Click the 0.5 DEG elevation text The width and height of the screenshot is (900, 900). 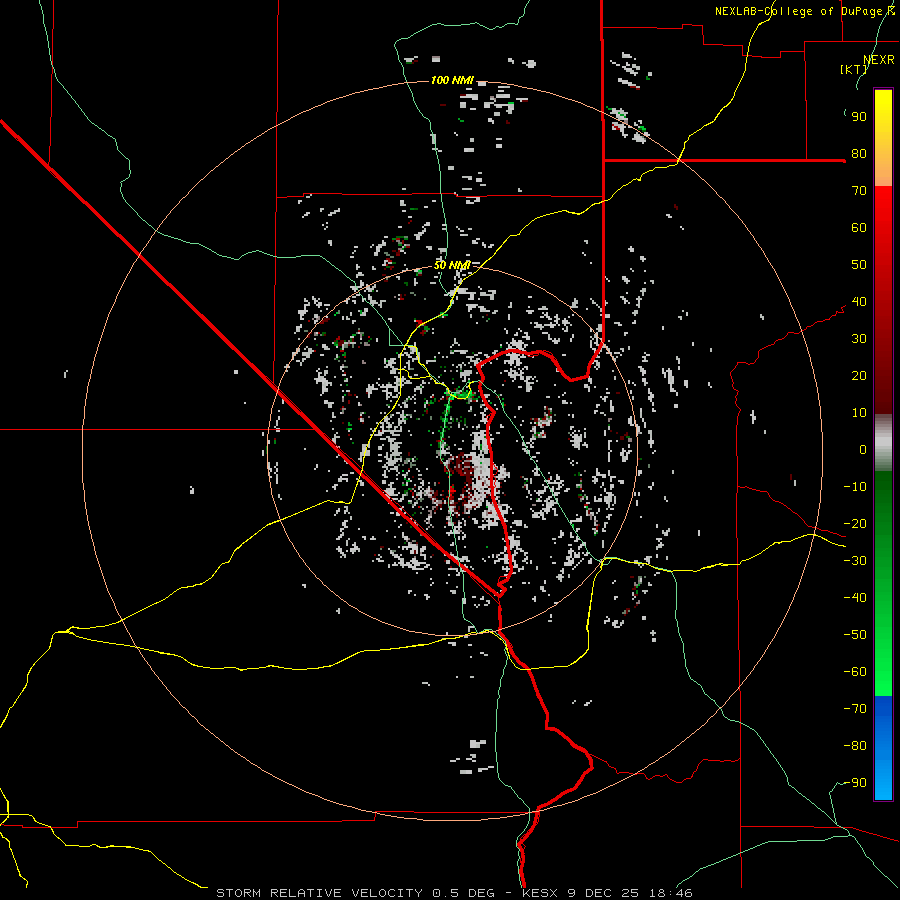click(463, 893)
